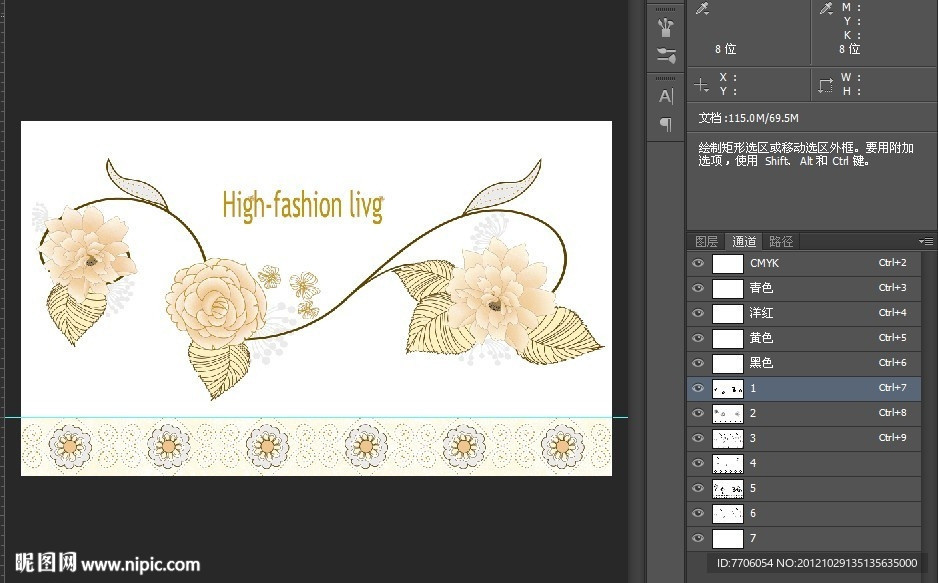
Task: Open the Brush settings panel icon
Action: coord(666,56)
